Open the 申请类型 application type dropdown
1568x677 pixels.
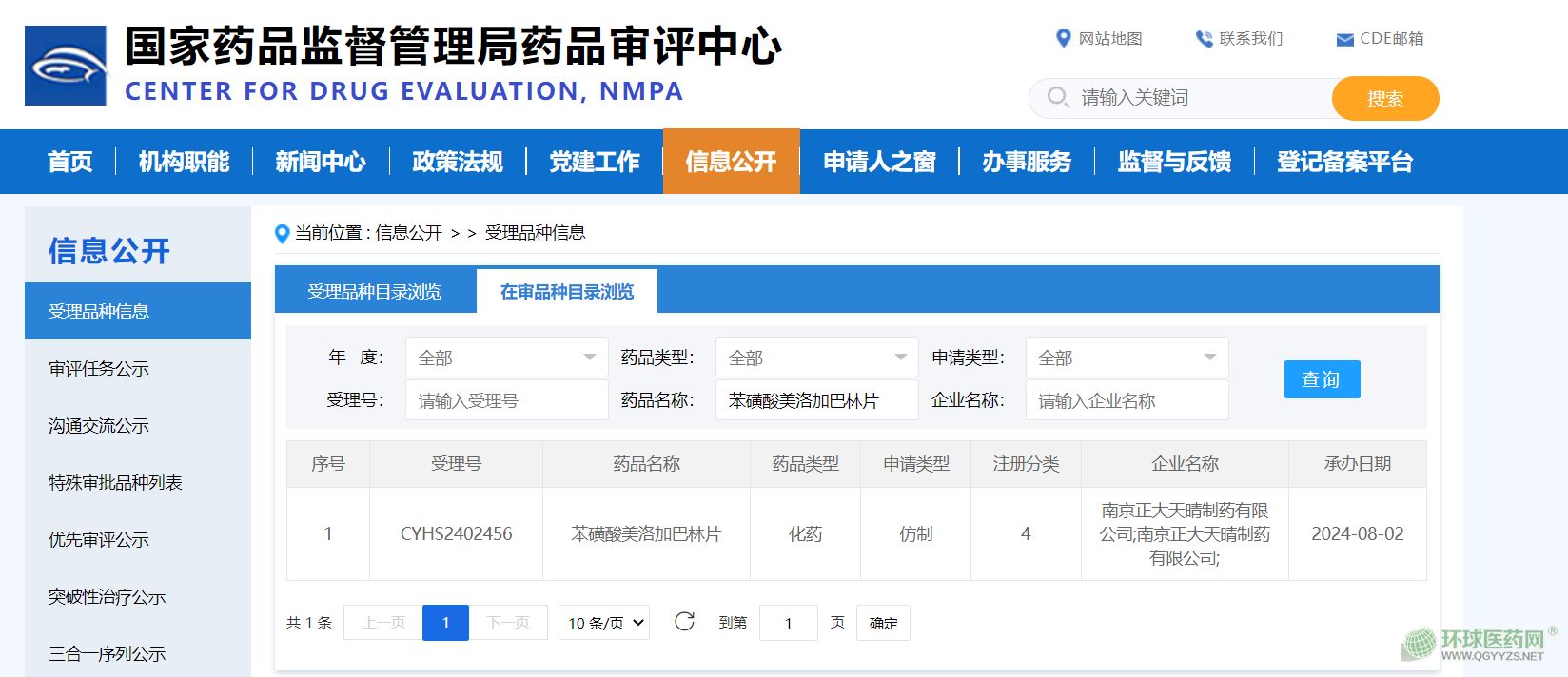(x=1127, y=358)
